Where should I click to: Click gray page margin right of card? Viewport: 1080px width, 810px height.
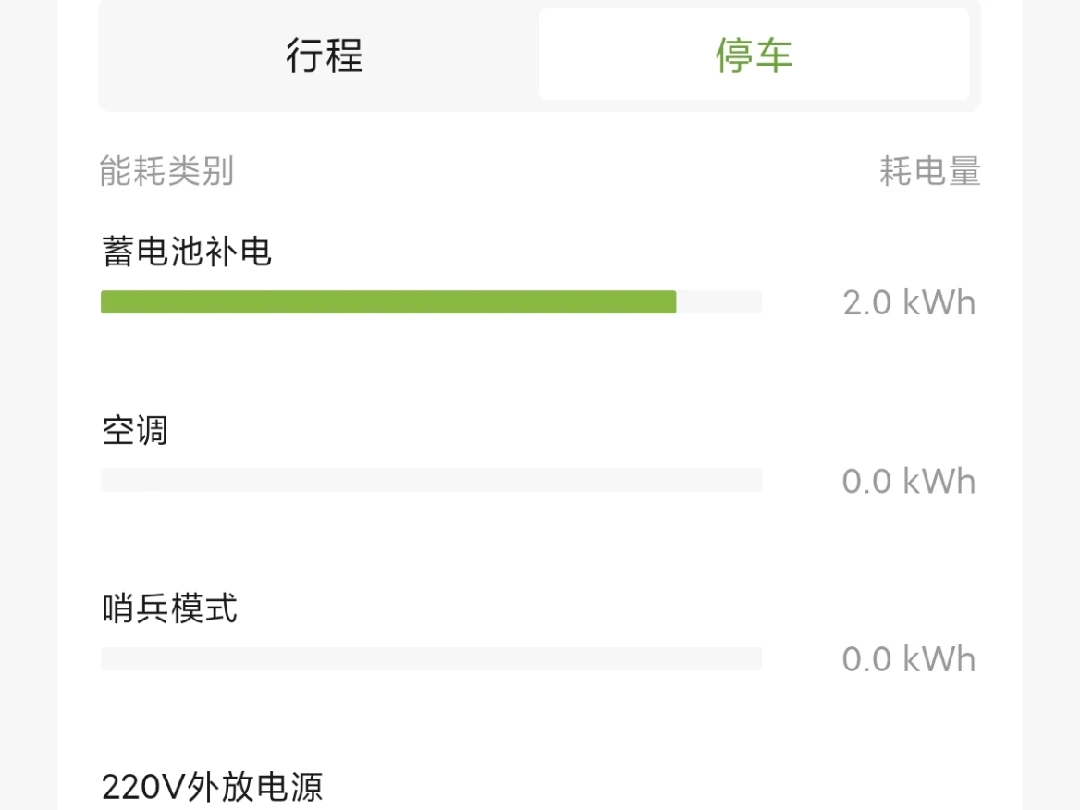pyautogui.click(x=1051, y=400)
